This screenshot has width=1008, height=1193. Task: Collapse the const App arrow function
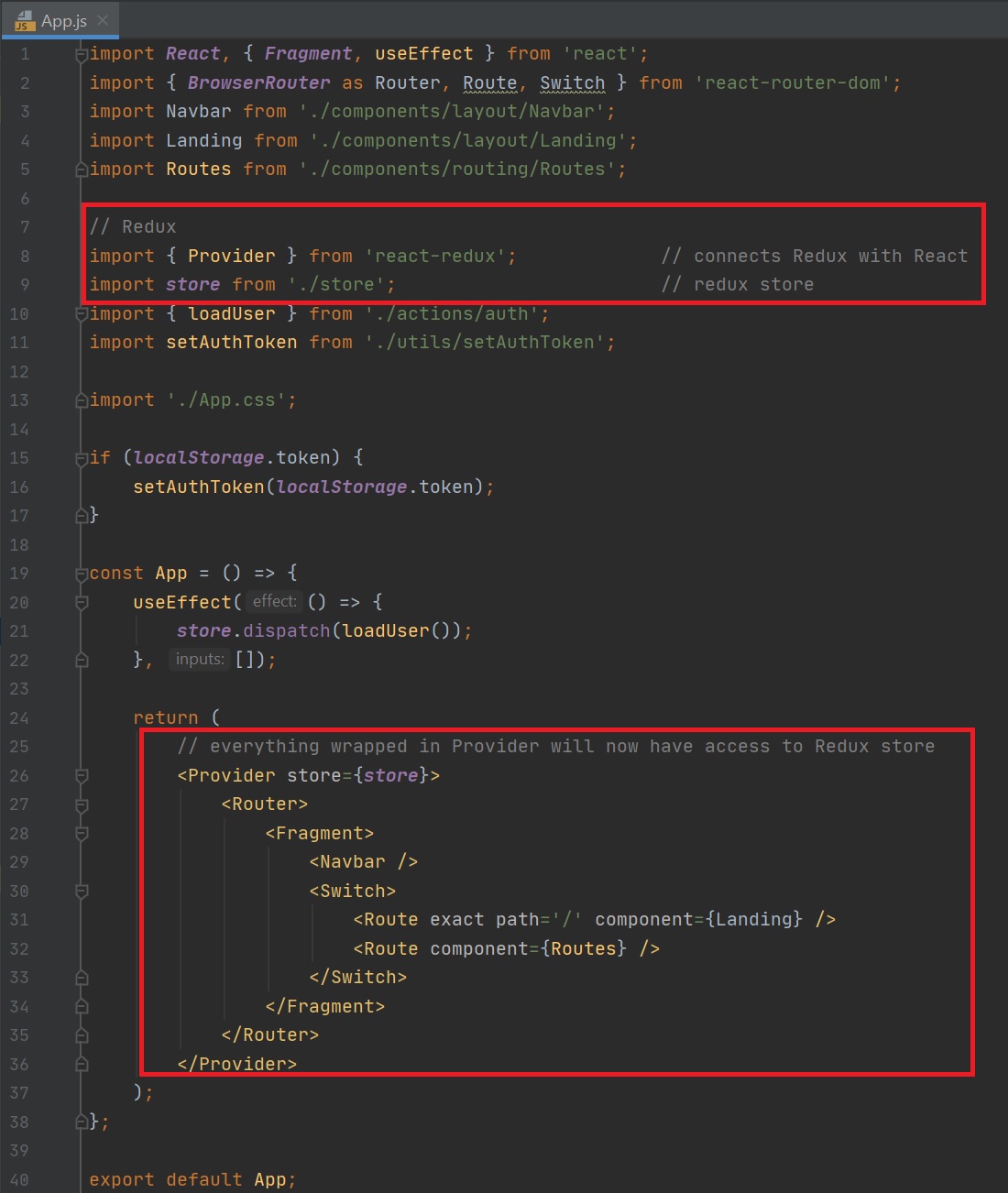[x=82, y=574]
